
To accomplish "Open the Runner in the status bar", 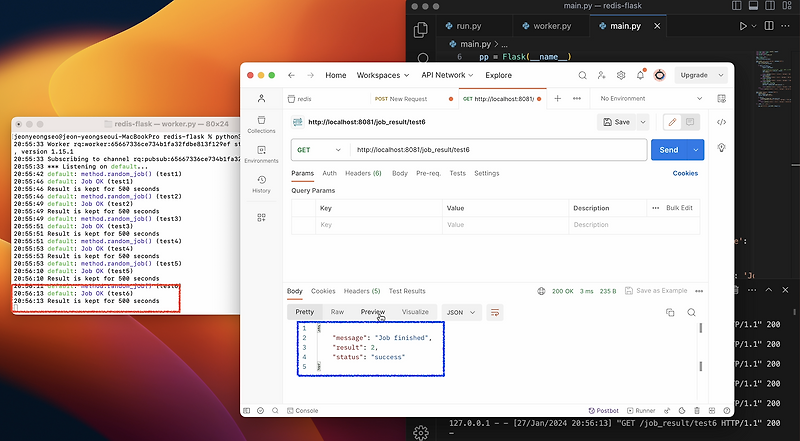I will pyautogui.click(x=641, y=410).
